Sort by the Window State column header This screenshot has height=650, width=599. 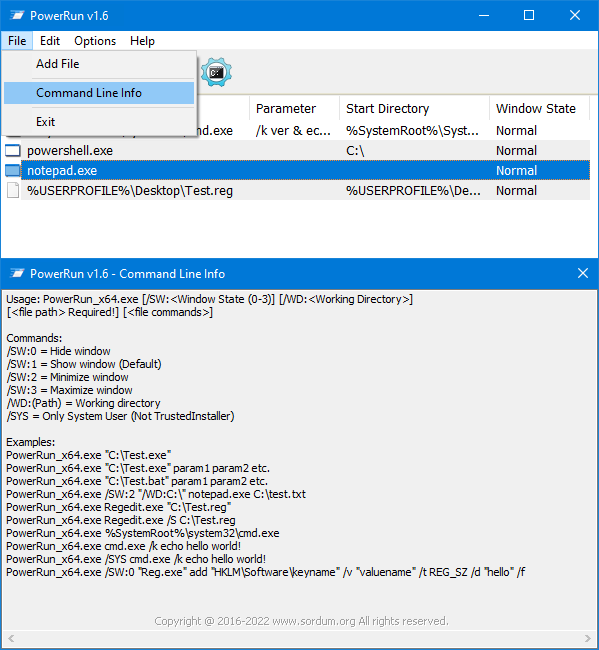(x=540, y=109)
